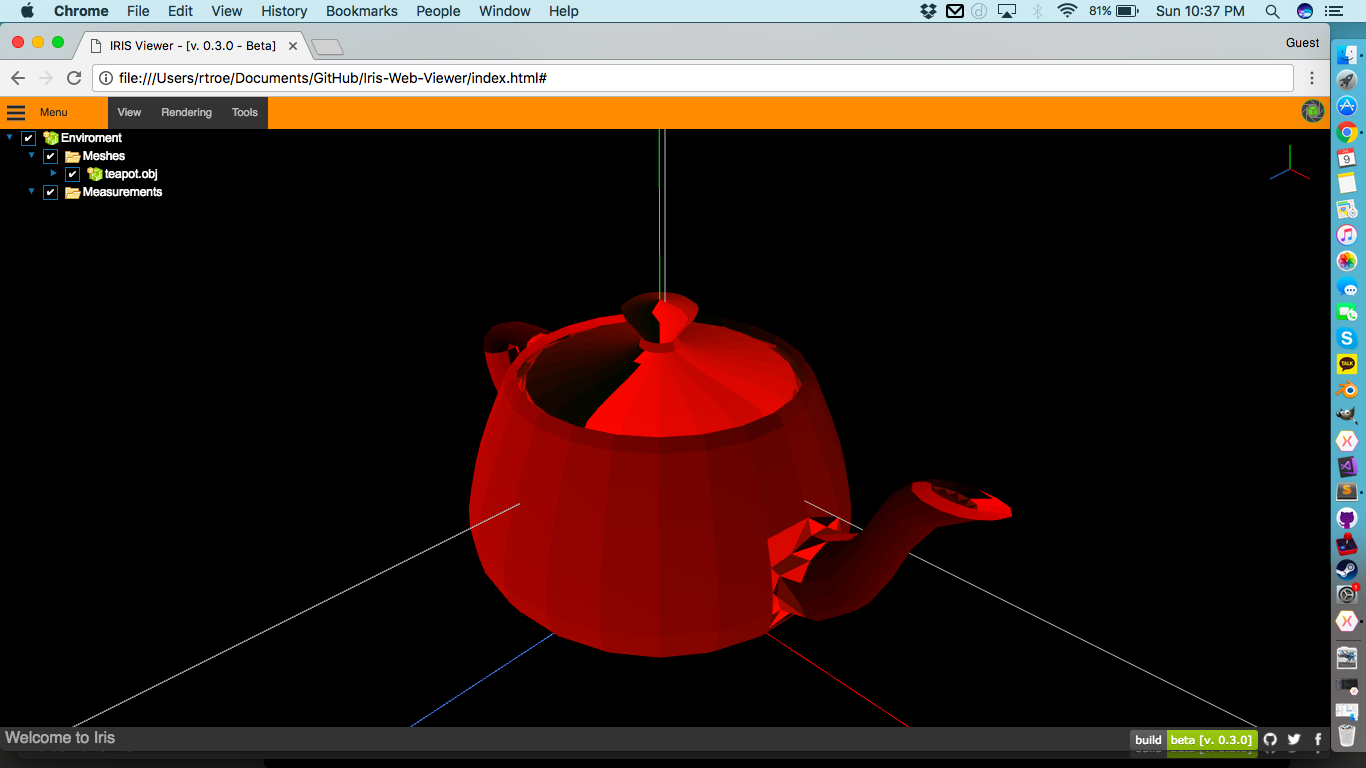Select the Measurements tree label

tap(122, 192)
